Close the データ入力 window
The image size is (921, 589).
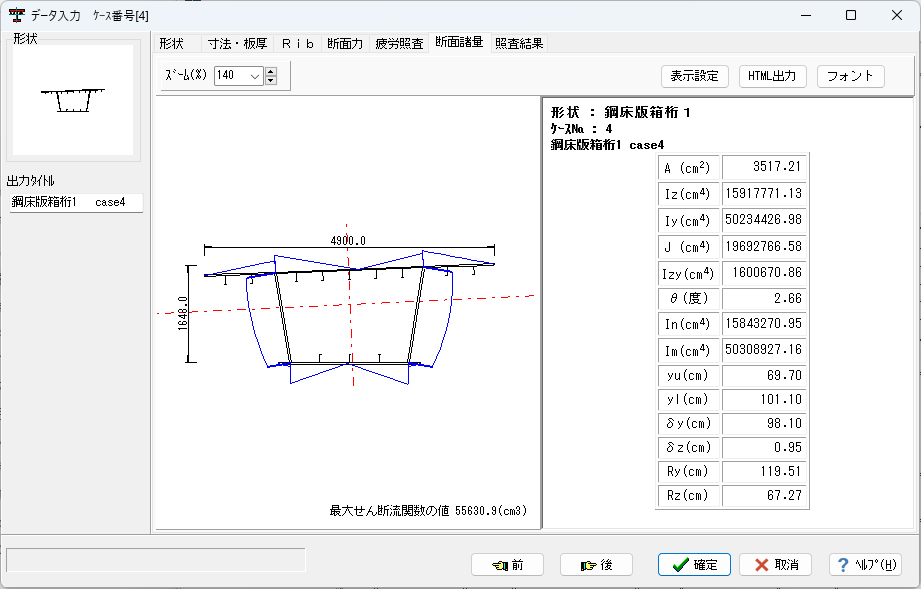pyautogui.click(x=896, y=15)
